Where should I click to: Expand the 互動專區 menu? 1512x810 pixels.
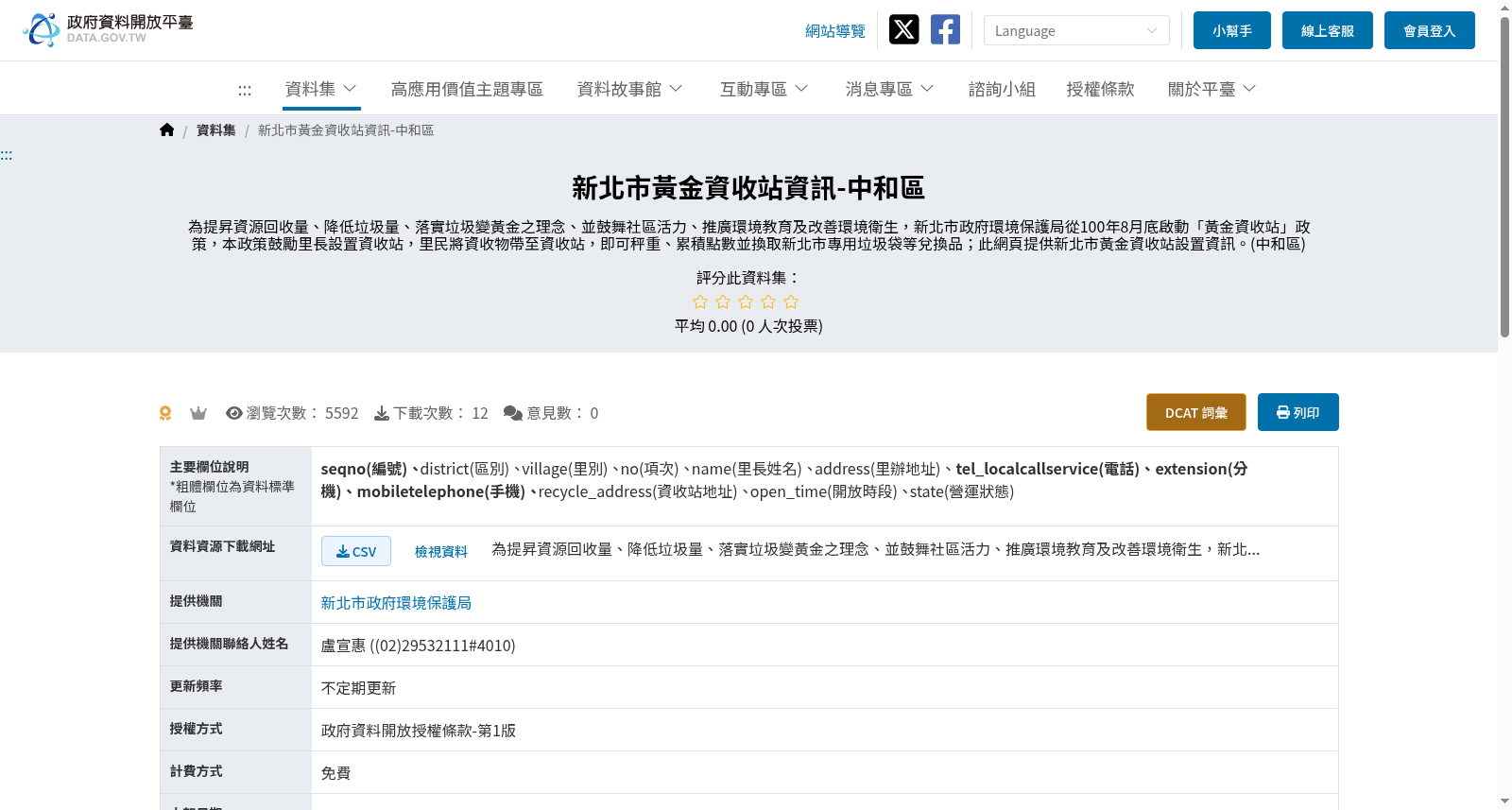pyautogui.click(x=765, y=89)
